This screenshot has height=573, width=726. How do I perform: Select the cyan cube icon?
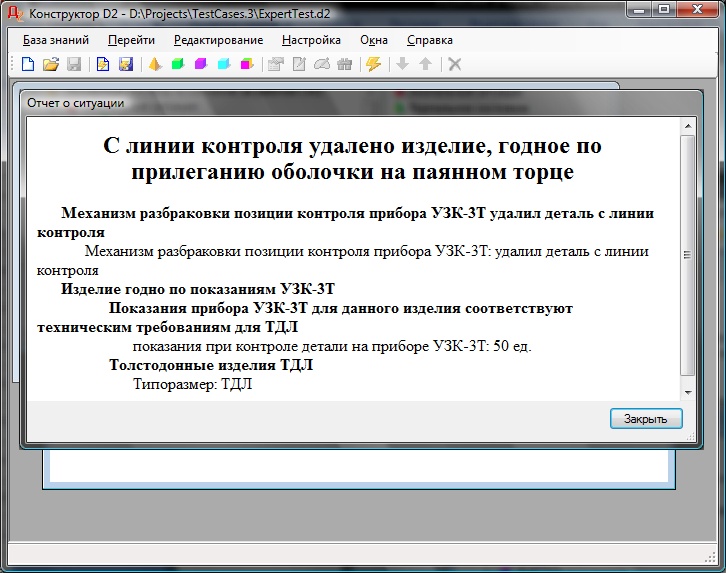coord(224,64)
